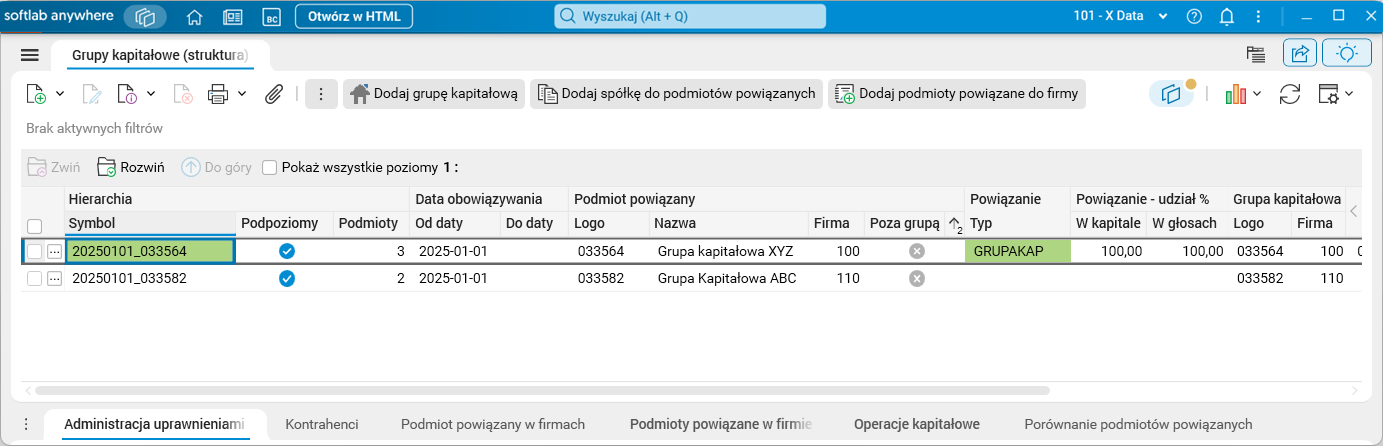Viewport: 1383px width, 446px height.
Task: Switch to the Administracja uprawnieniami tab
Action: 155,424
